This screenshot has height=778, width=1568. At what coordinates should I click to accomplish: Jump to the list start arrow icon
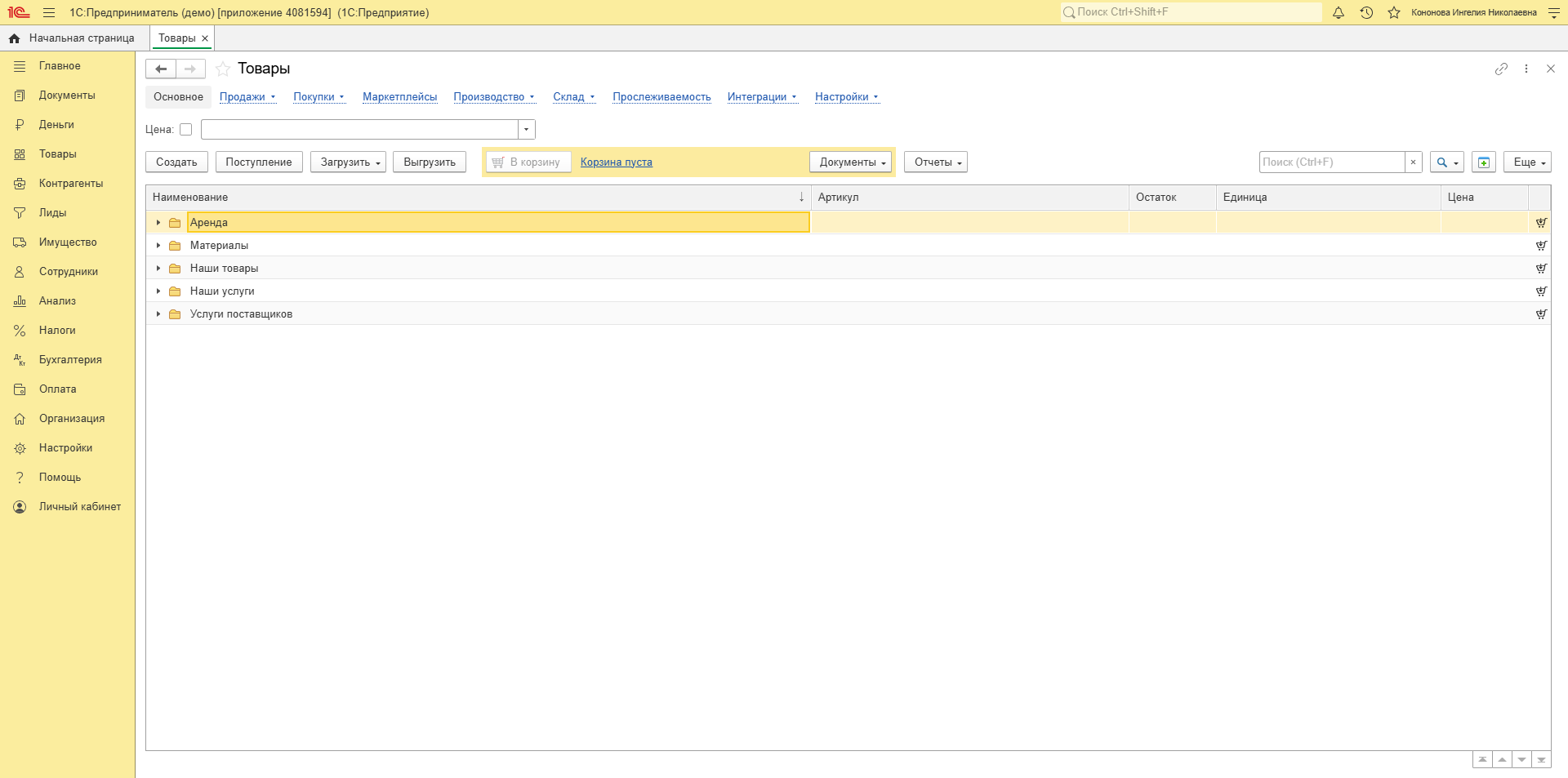click(1482, 759)
